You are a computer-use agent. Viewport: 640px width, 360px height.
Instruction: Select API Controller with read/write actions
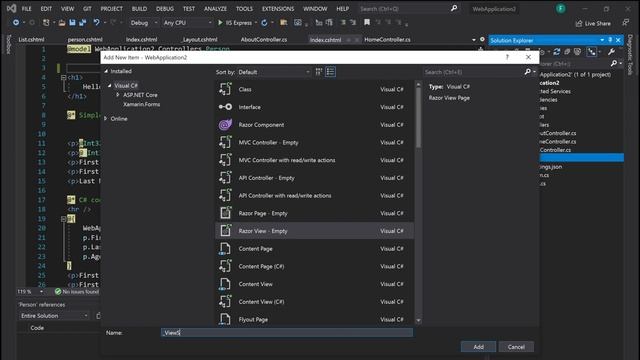pos(314,196)
